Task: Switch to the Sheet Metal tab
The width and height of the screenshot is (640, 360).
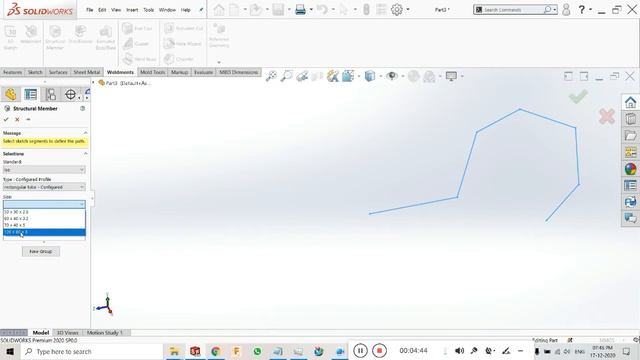Action: click(87, 72)
